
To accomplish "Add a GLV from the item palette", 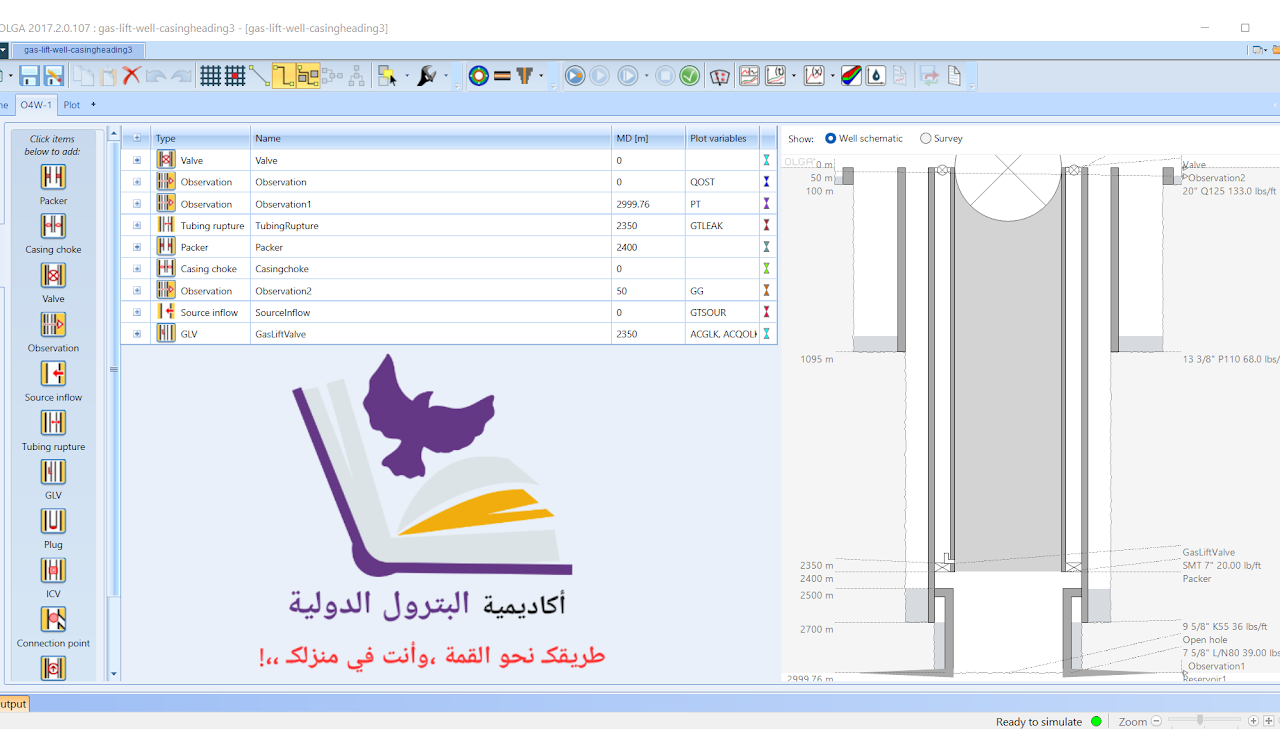I will click(53, 472).
